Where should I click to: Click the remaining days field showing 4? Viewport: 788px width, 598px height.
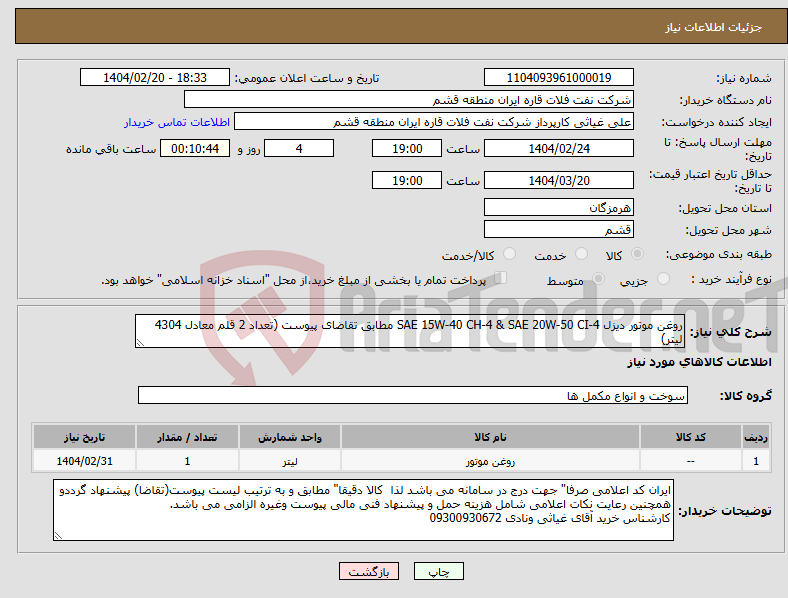pyautogui.click(x=299, y=149)
